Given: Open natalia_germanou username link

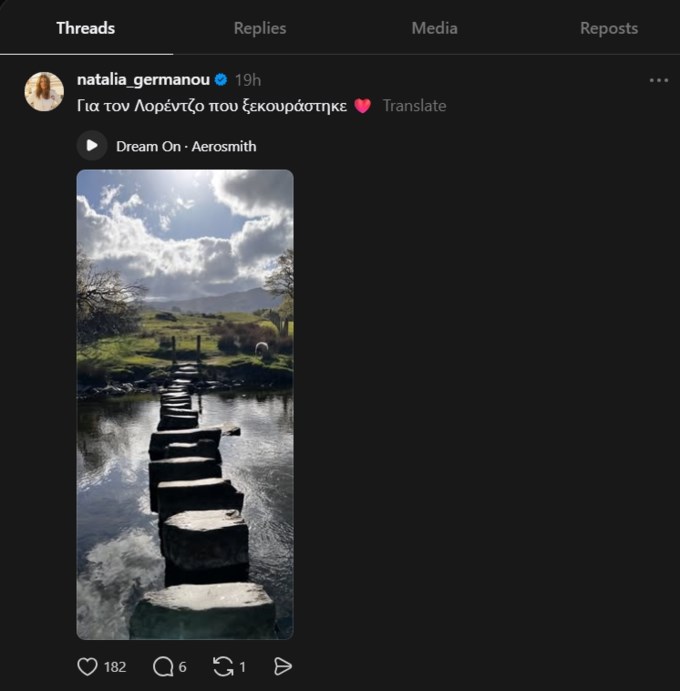Looking at the screenshot, I should click(143, 80).
